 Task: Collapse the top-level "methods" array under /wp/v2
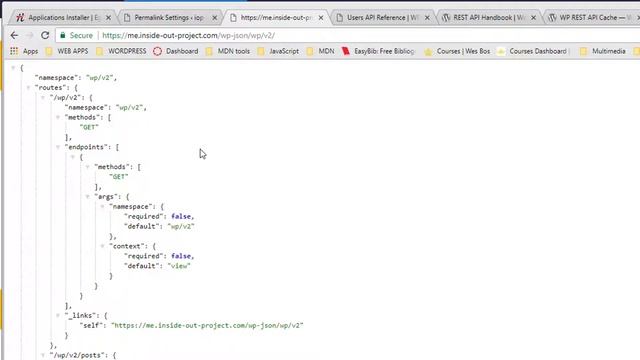tap(58, 117)
